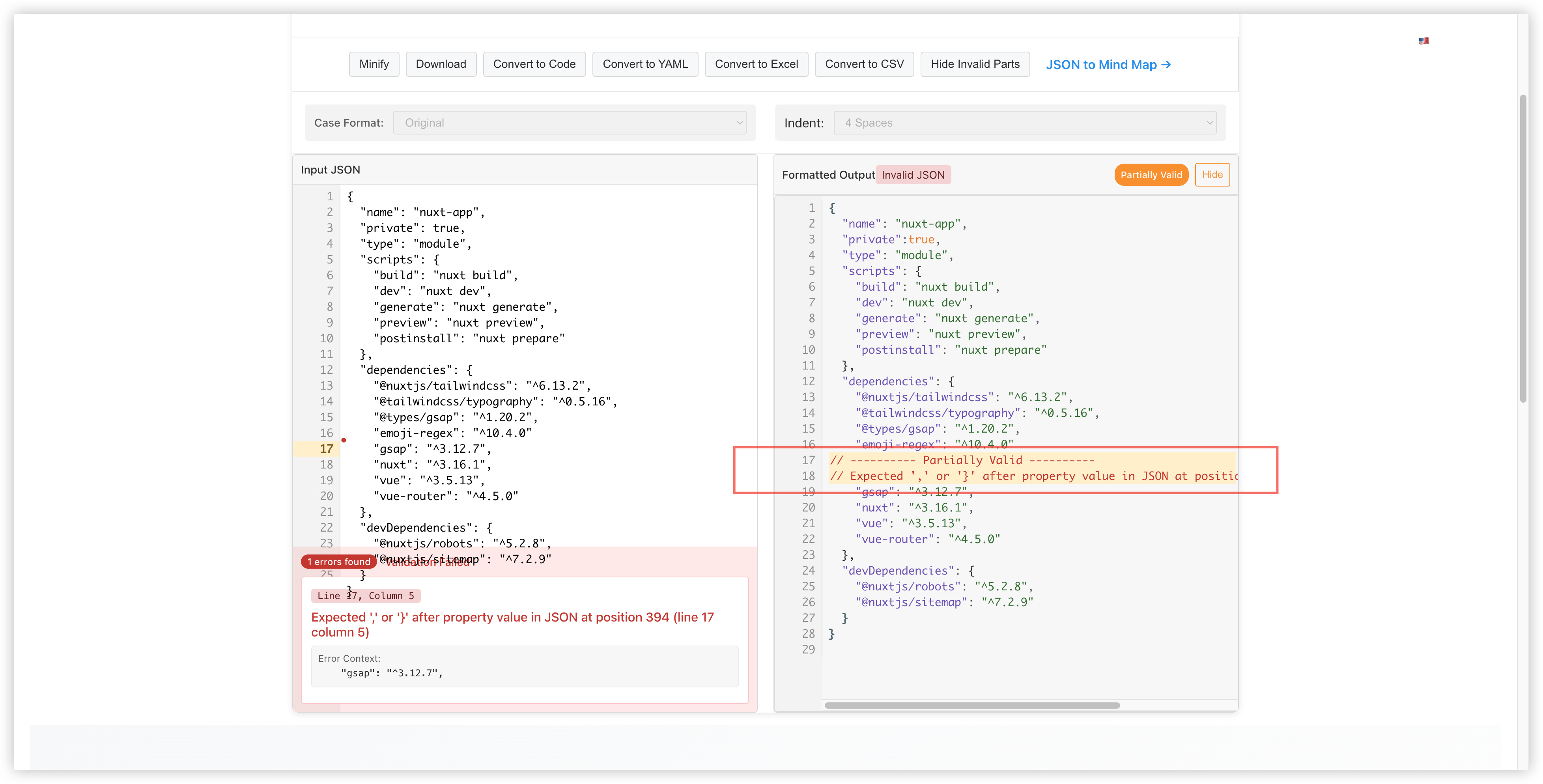Image resolution: width=1543 pixels, height=784 pixels.
Task: Click the red error message text
Action: point(512,624)
